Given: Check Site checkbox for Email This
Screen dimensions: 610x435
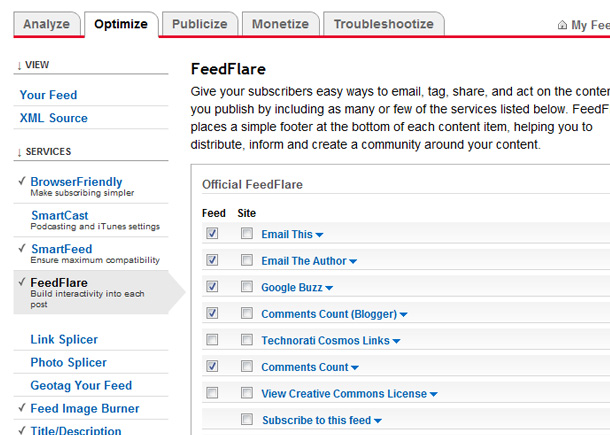Looking at the screenshot, I should (247, 233).
